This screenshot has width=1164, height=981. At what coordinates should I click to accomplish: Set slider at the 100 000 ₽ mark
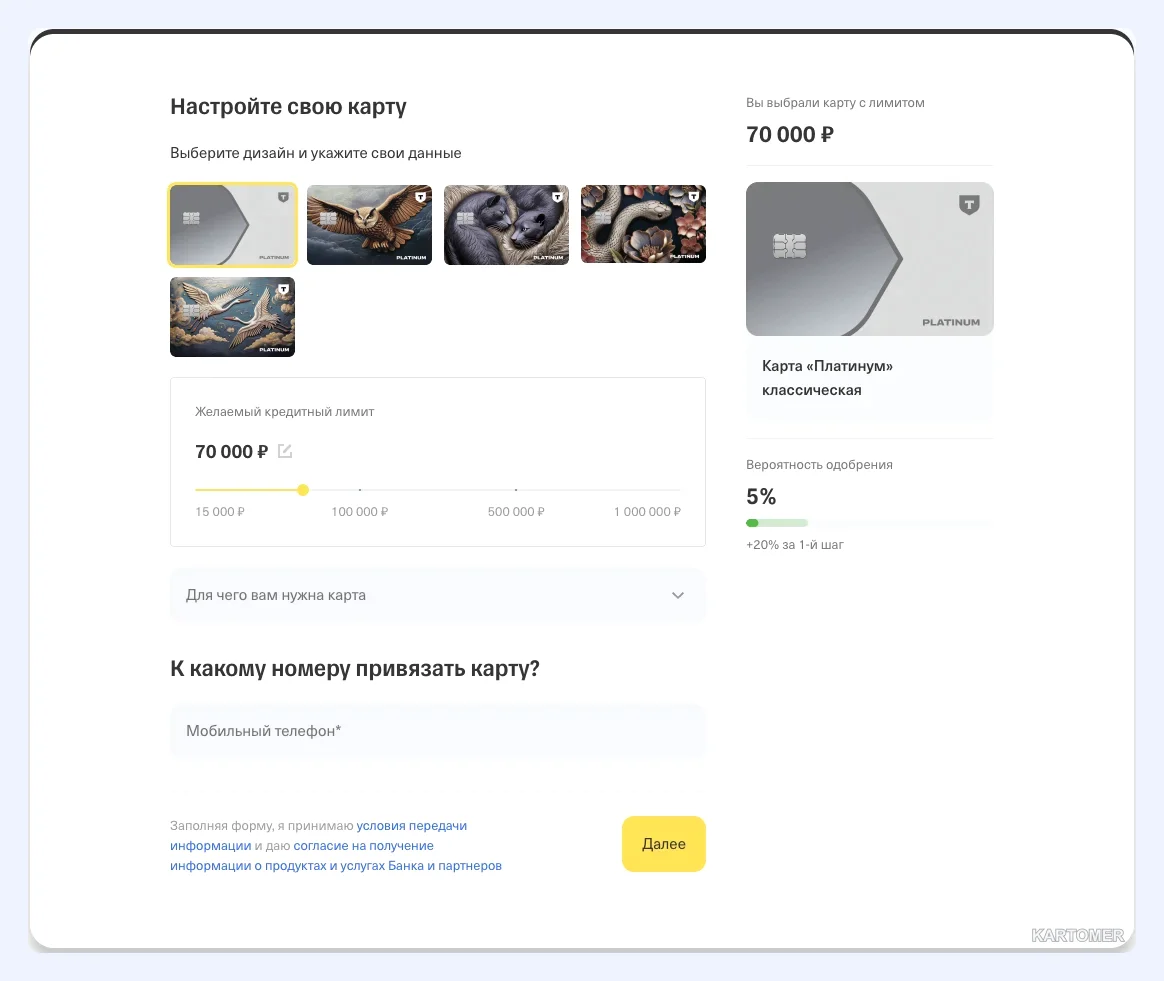click(x=360, y=490)
